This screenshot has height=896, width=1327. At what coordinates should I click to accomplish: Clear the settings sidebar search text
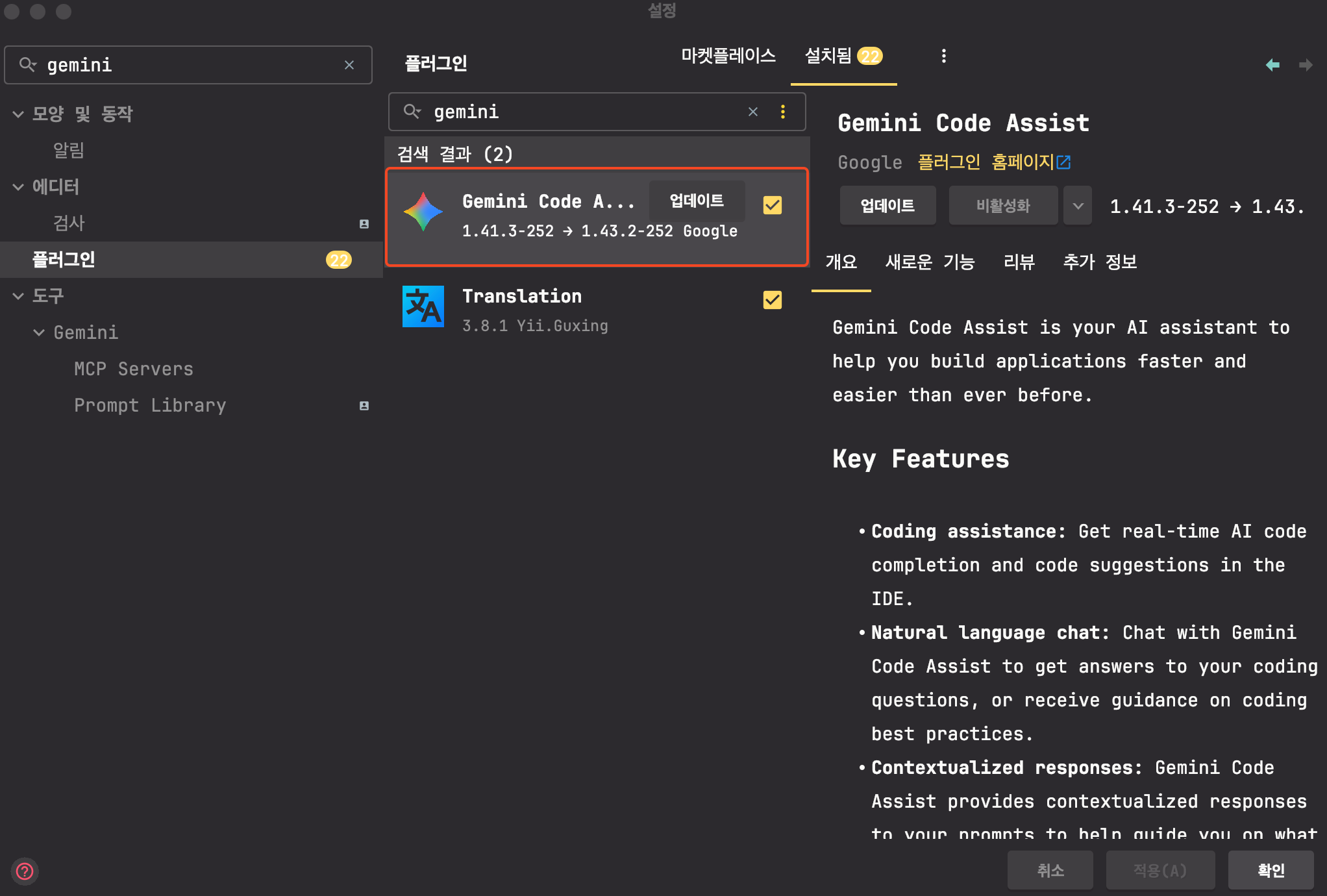349,65
